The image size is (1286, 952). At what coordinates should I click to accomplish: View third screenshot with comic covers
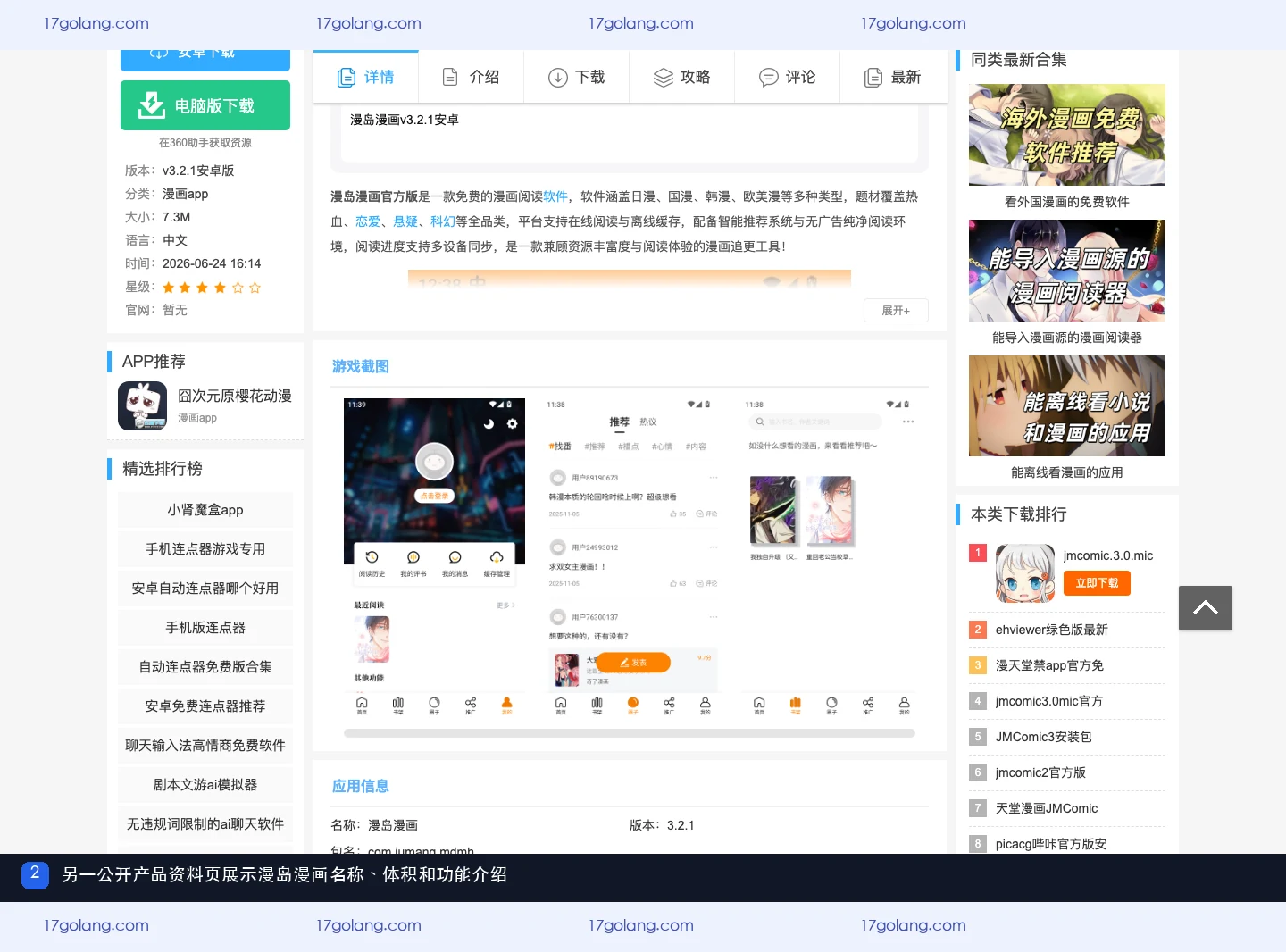click(830, 558)
